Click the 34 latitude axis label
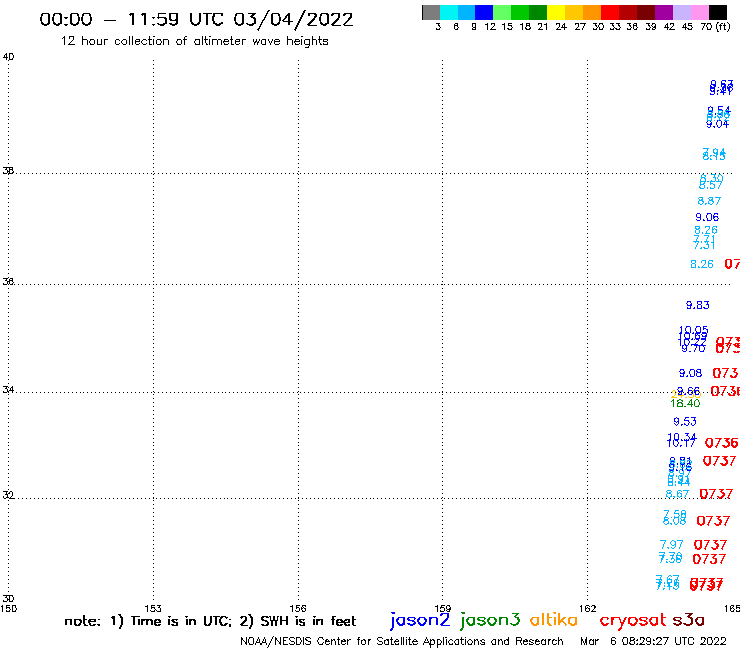 point(8,390)
